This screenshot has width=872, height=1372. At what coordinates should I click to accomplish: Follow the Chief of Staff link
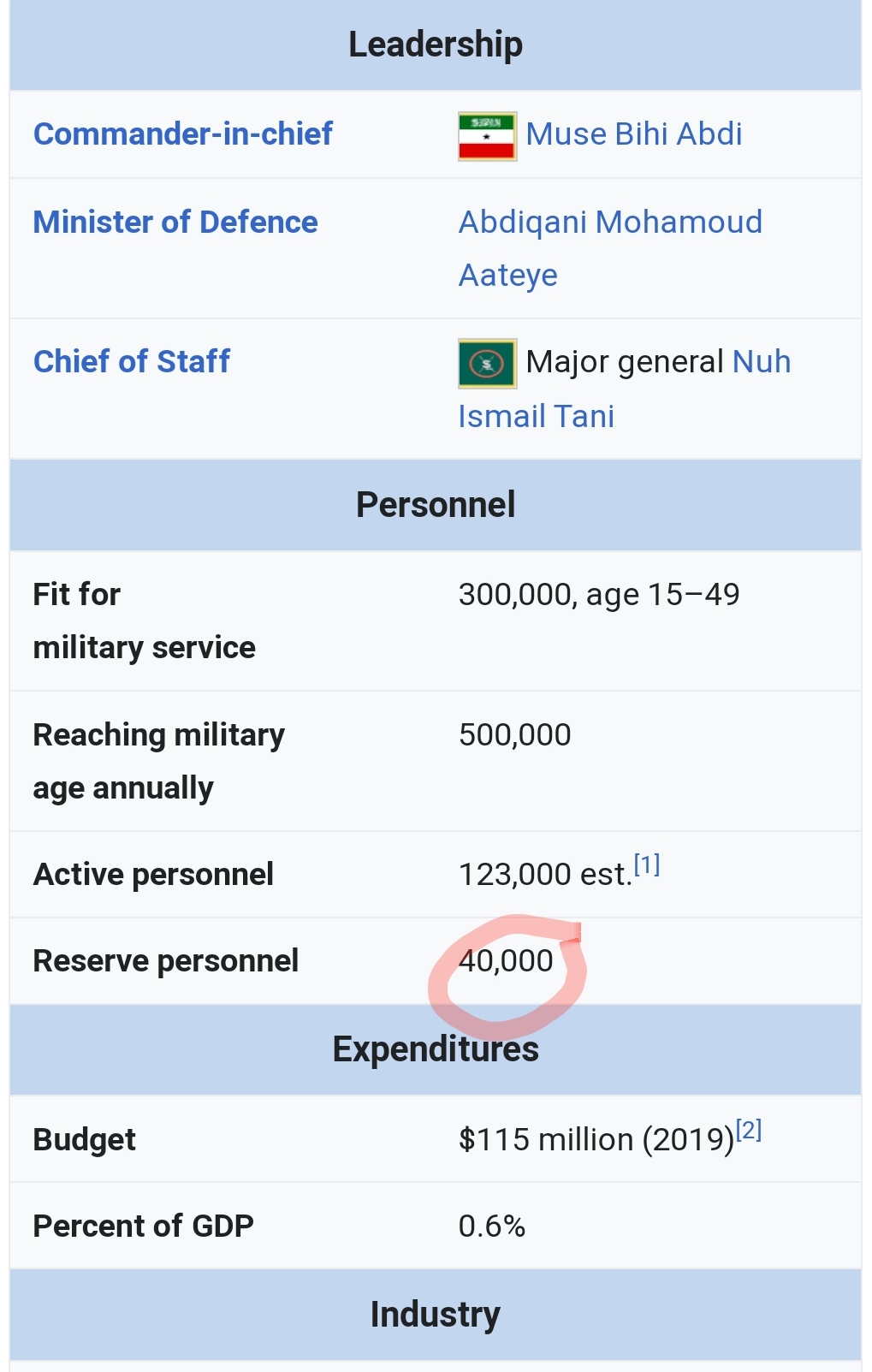point(132,362)
